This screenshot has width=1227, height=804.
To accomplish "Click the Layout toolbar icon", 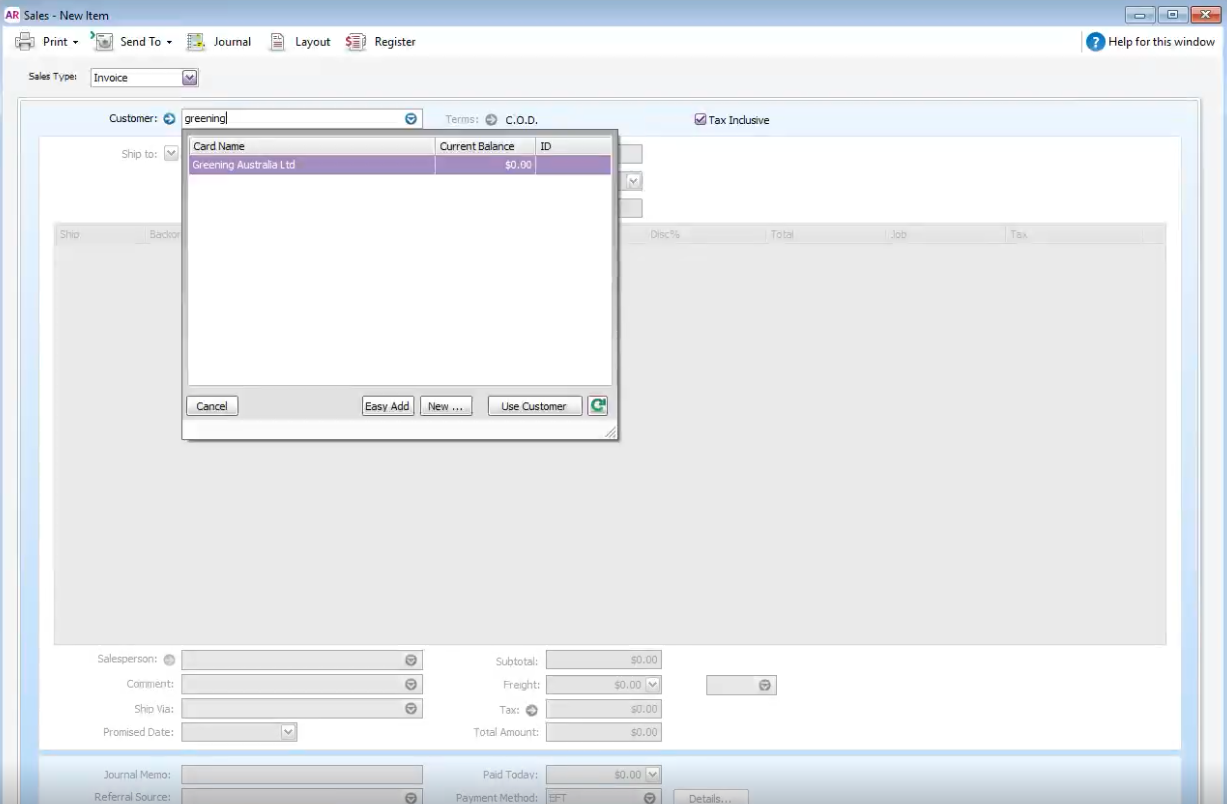I will click(279, 42).
